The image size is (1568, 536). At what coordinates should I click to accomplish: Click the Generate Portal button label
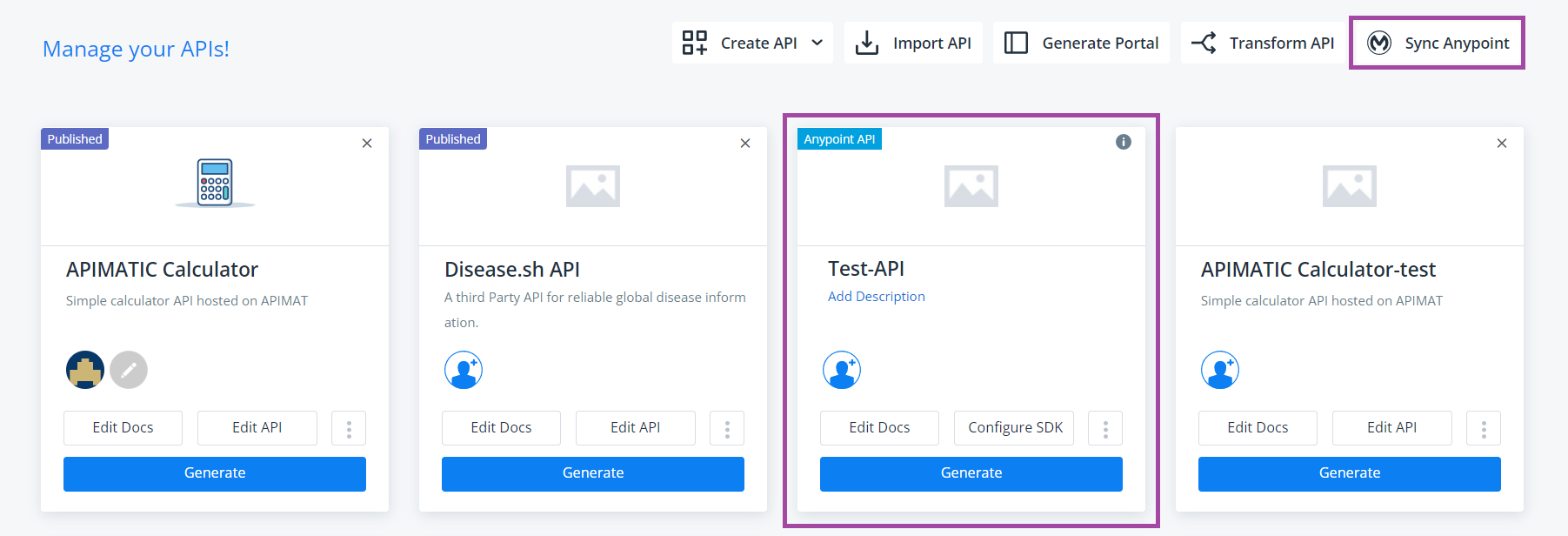1100,43
